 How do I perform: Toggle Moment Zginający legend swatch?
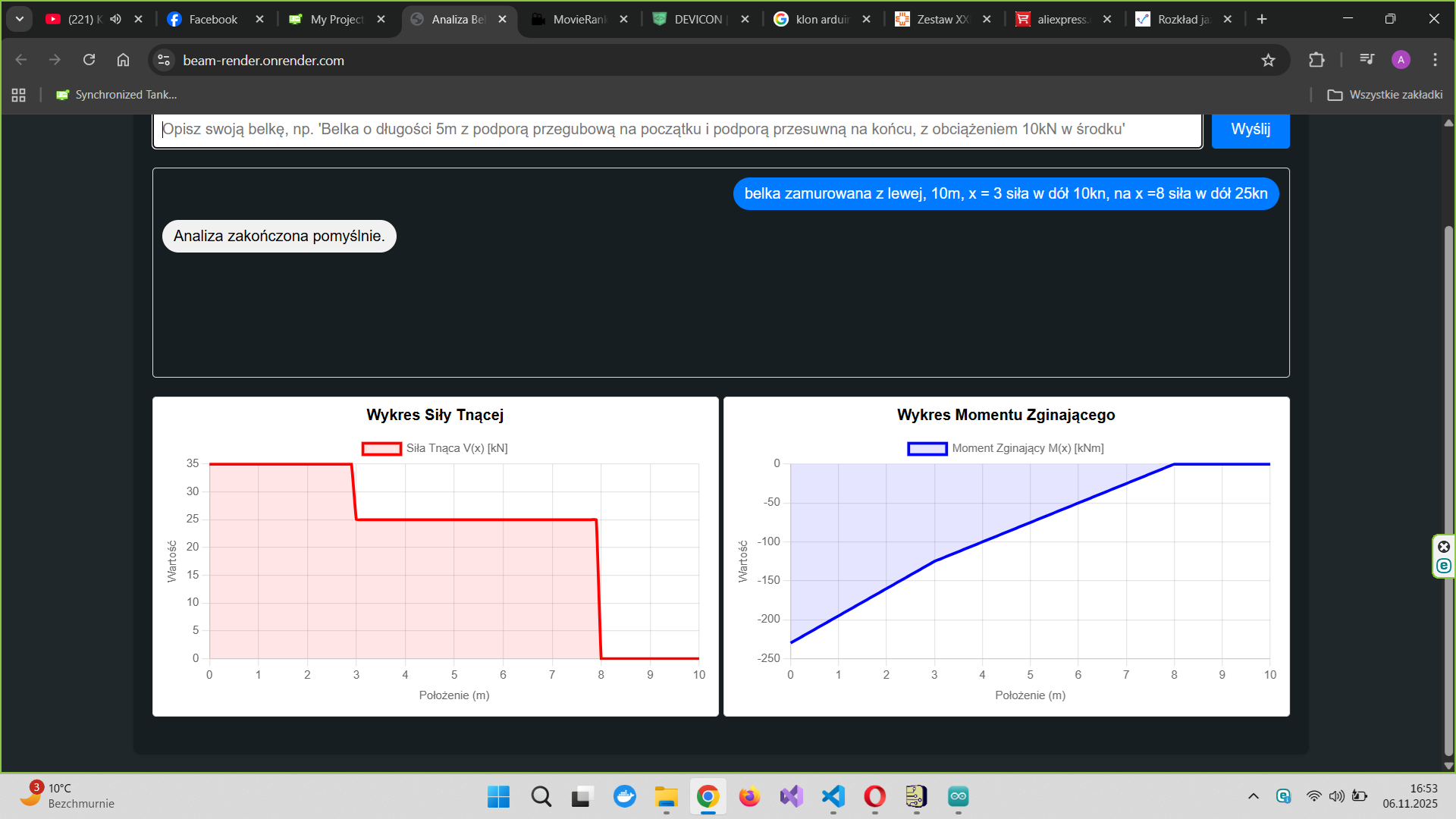(927, 449)
